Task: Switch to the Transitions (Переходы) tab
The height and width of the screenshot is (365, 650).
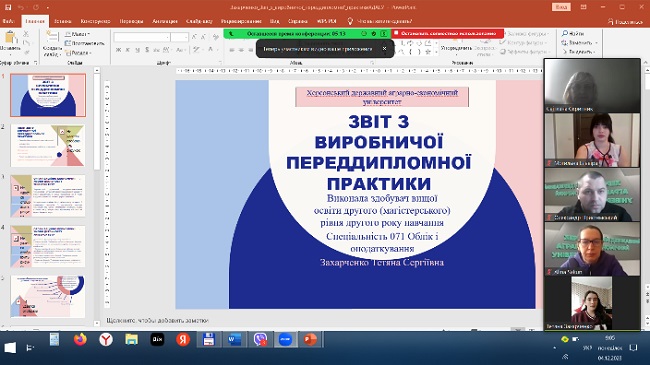Action: (x=131, y=21)
